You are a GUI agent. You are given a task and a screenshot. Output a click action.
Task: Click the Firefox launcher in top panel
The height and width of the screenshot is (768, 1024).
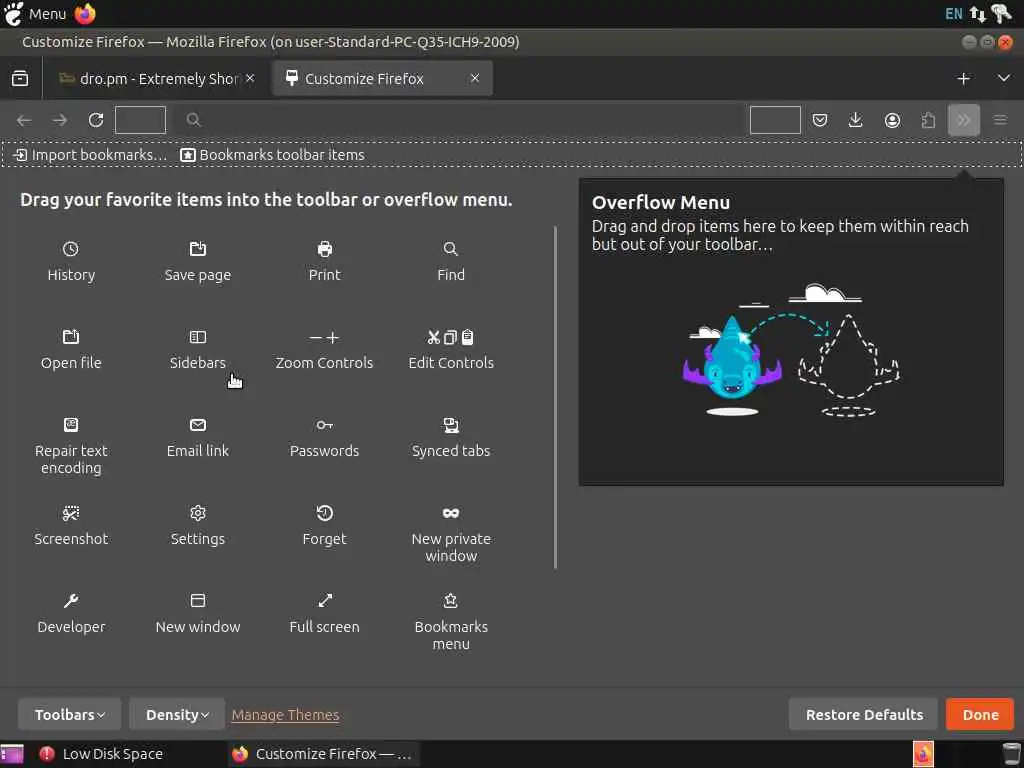point(85,14)
